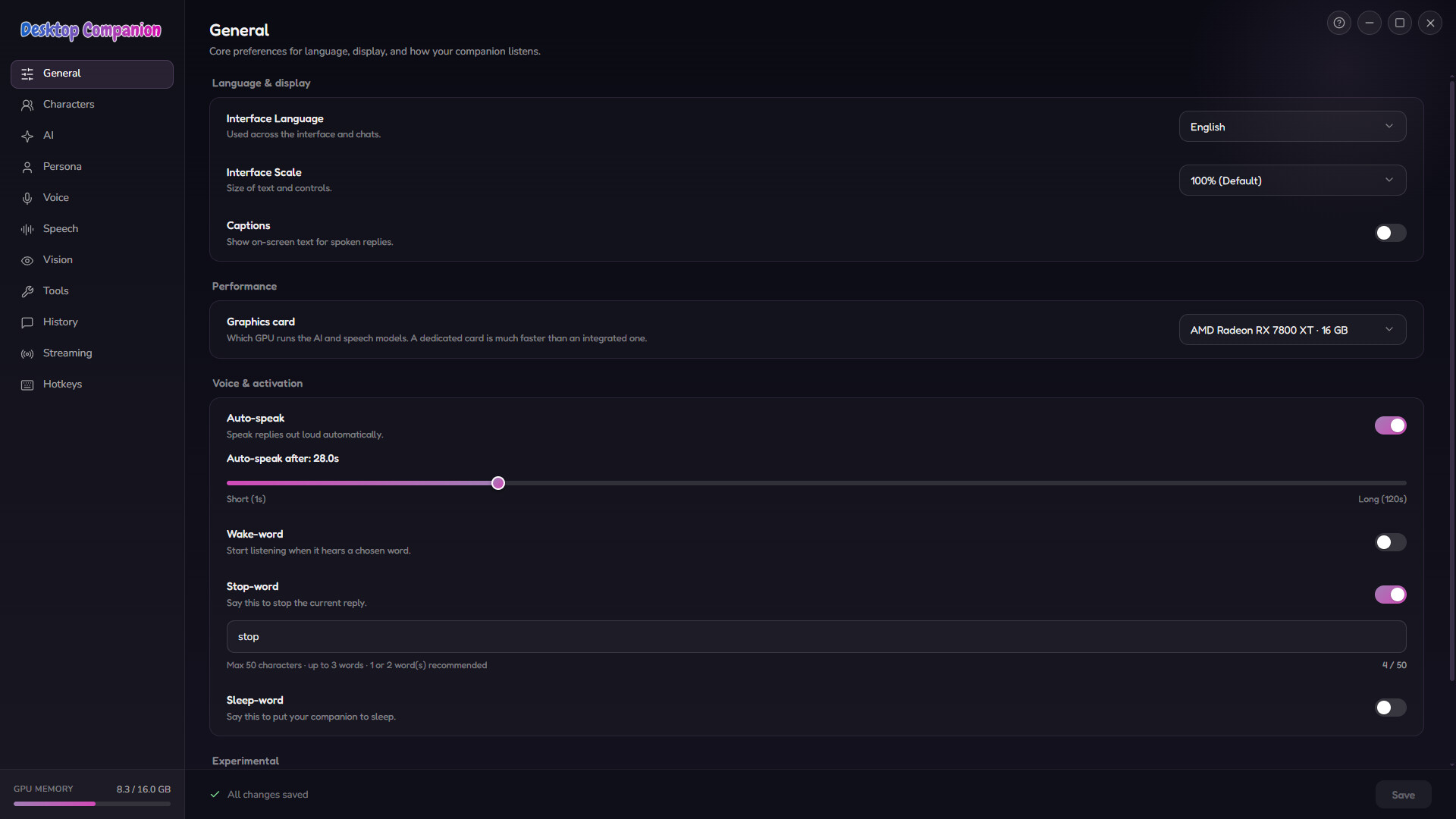
Task: Click the Voice microphone icon
Action: coord(27,199)
